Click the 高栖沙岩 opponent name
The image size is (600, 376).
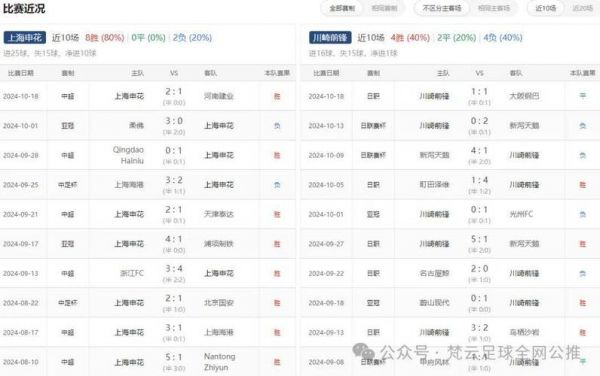pos(524,332)
